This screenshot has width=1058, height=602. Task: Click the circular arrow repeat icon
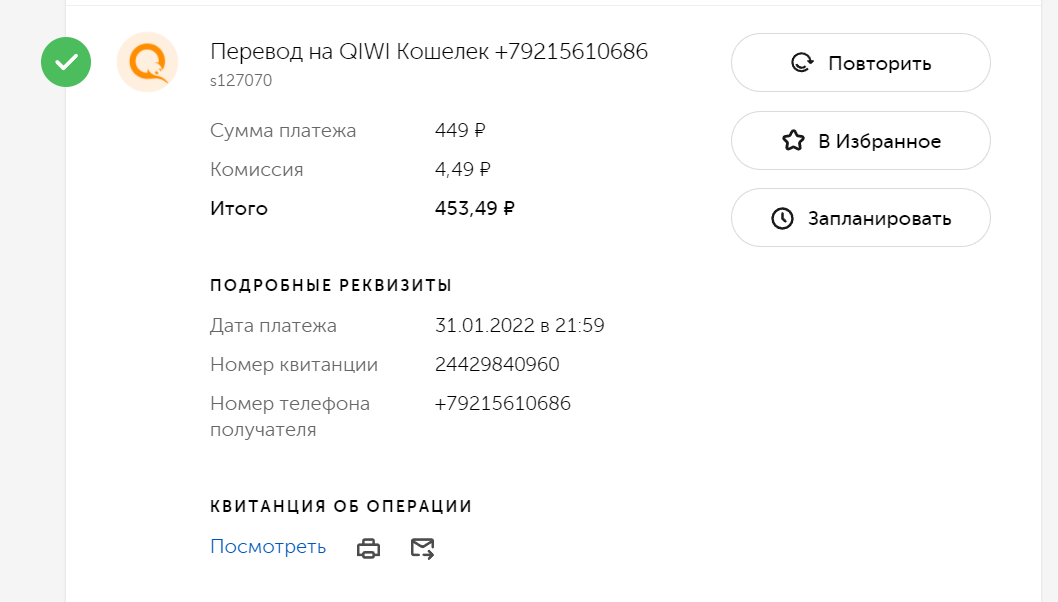802,63
